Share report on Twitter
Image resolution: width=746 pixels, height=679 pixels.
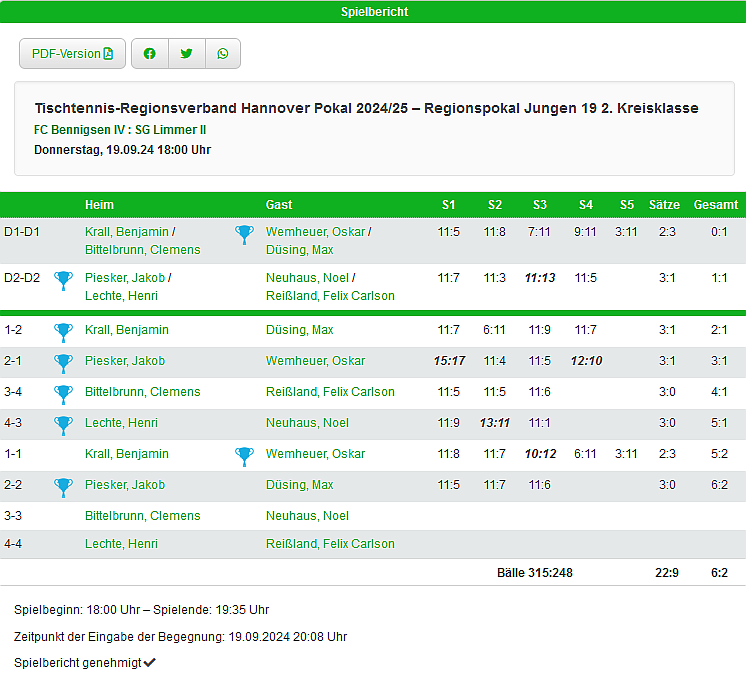pos(186,54)
